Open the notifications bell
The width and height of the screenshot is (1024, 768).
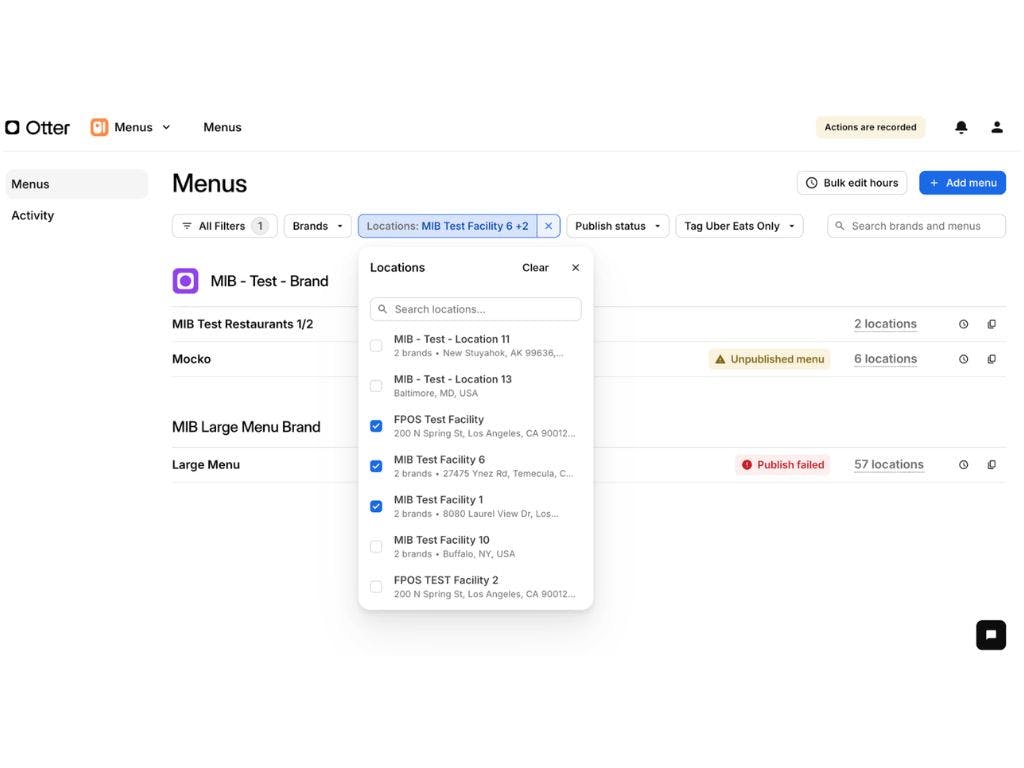tap(961, 127)
